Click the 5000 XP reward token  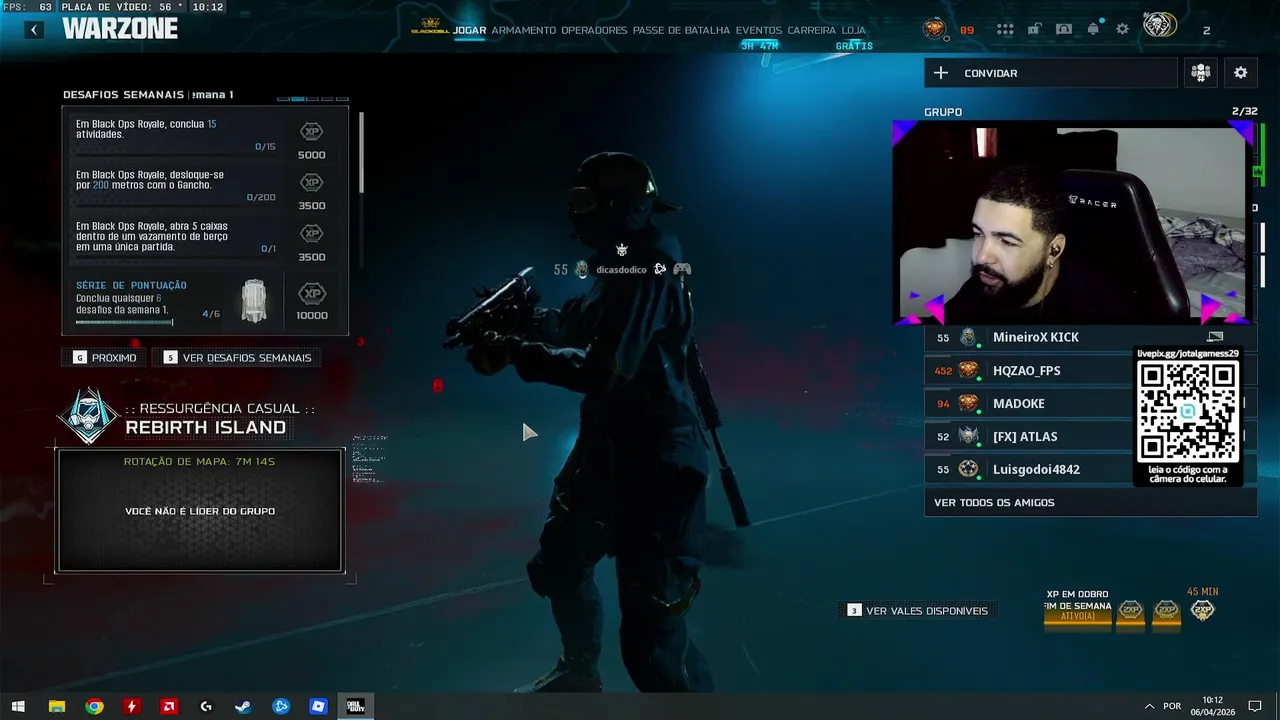[312, 134]
